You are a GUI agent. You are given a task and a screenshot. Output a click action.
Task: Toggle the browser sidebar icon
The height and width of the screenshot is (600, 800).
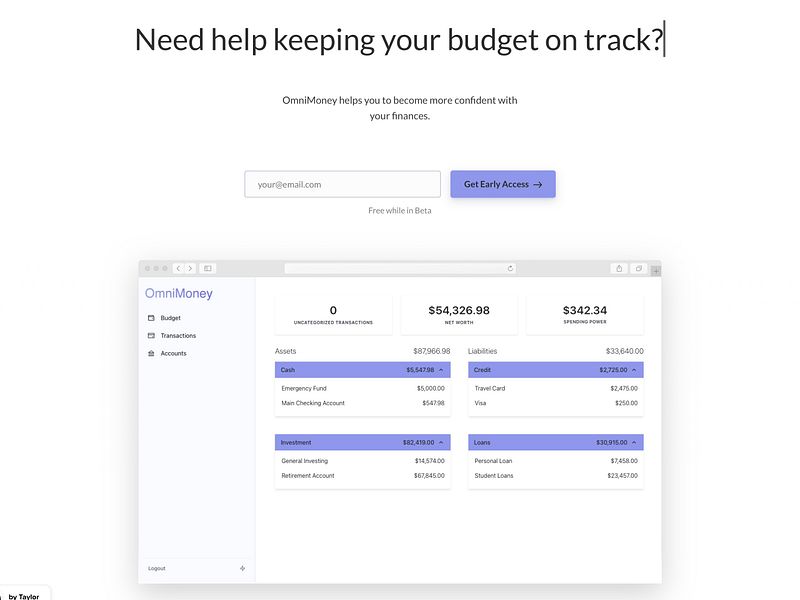click(x=208, y=268)
